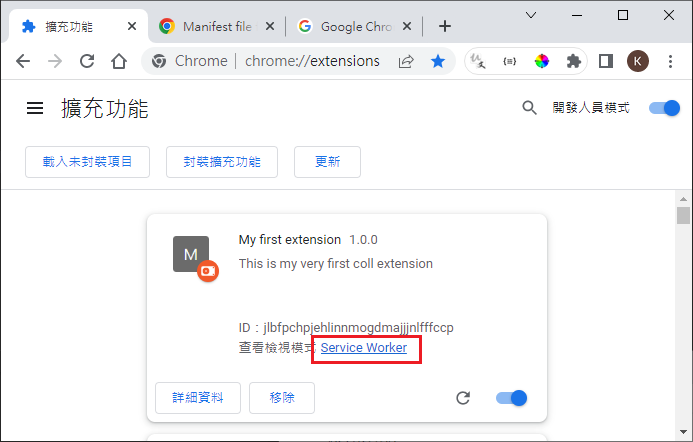Click the 詳細資料 details button
Viewport: 693px width, 442px height.
(x=198, y=398)
